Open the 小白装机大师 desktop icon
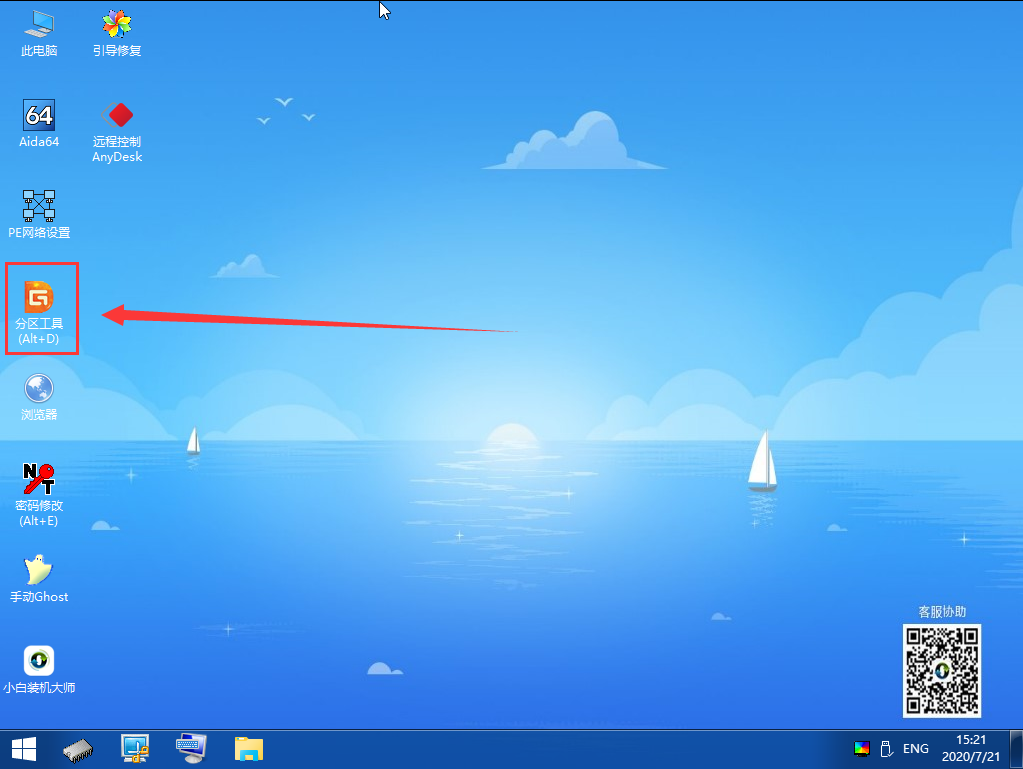Screen dimensions: 1023x769 pos(39,669)
